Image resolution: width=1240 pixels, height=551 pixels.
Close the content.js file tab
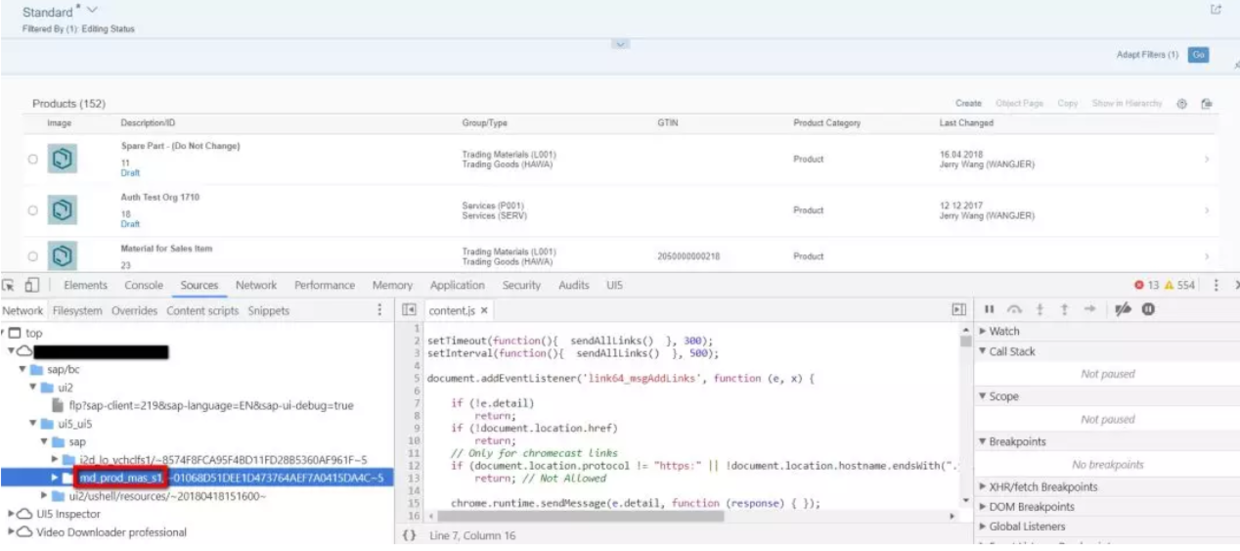(485, 311)
